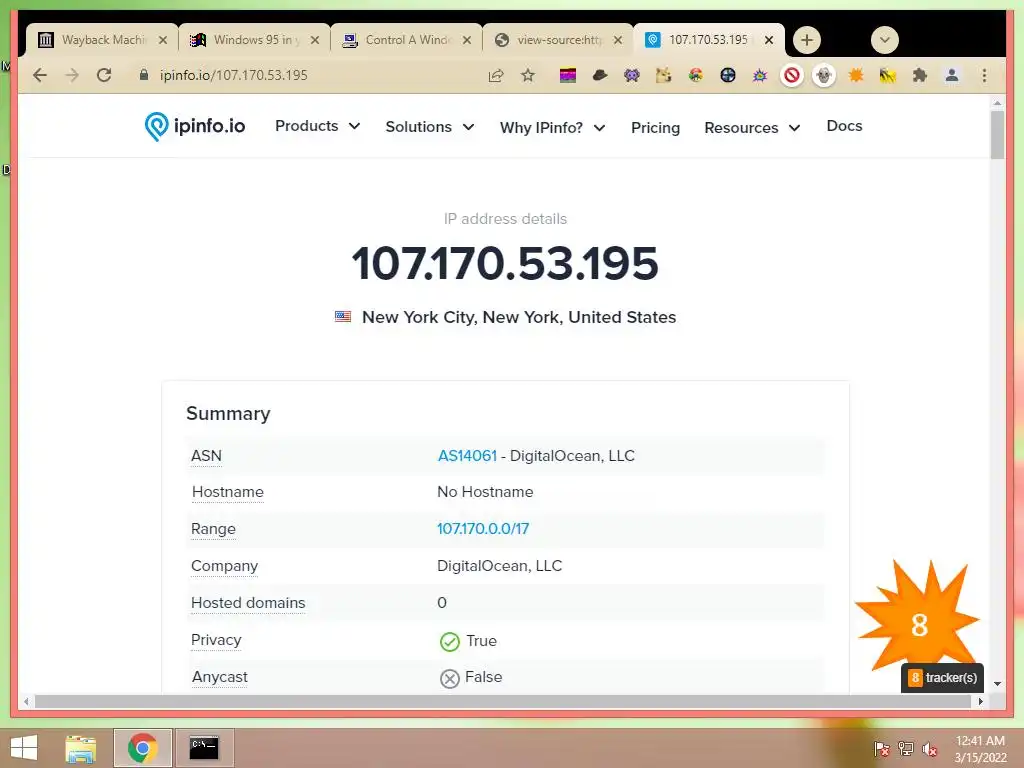Click the Chrome taskbar icon
The width and height of the screenshot is (1024, 768).
pyautogui.click(x=142, y=748)
